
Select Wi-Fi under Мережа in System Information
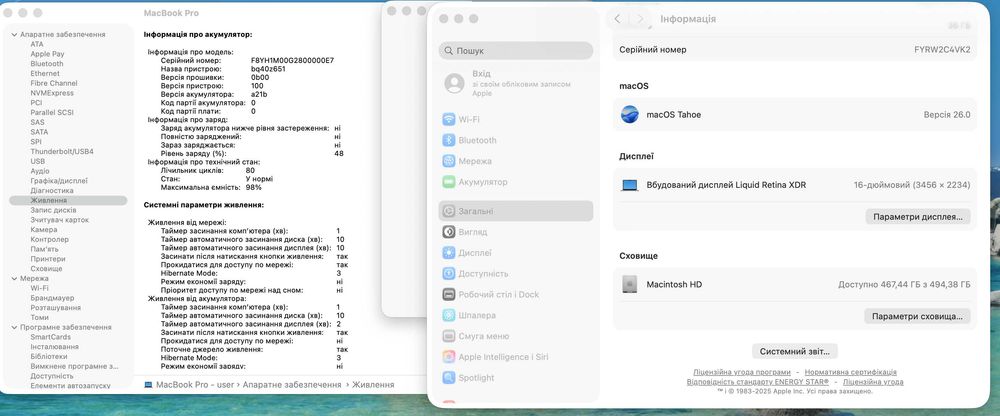point(40,288)
